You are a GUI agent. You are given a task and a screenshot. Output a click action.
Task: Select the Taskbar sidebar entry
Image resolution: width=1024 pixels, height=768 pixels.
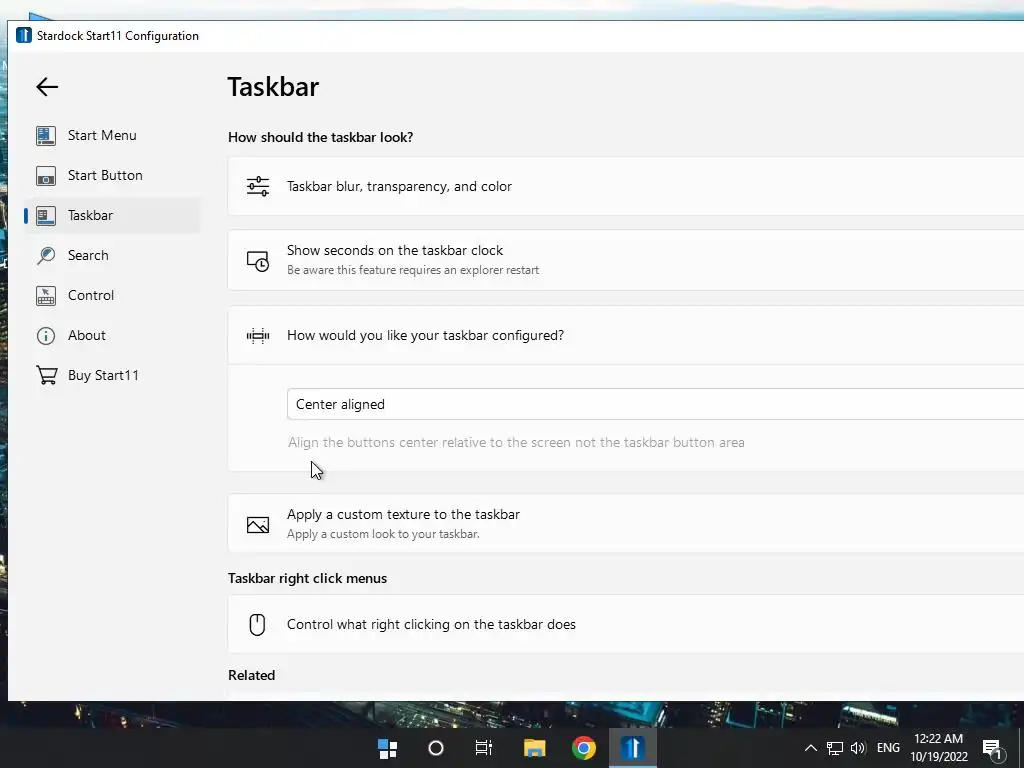click(112, 216)
